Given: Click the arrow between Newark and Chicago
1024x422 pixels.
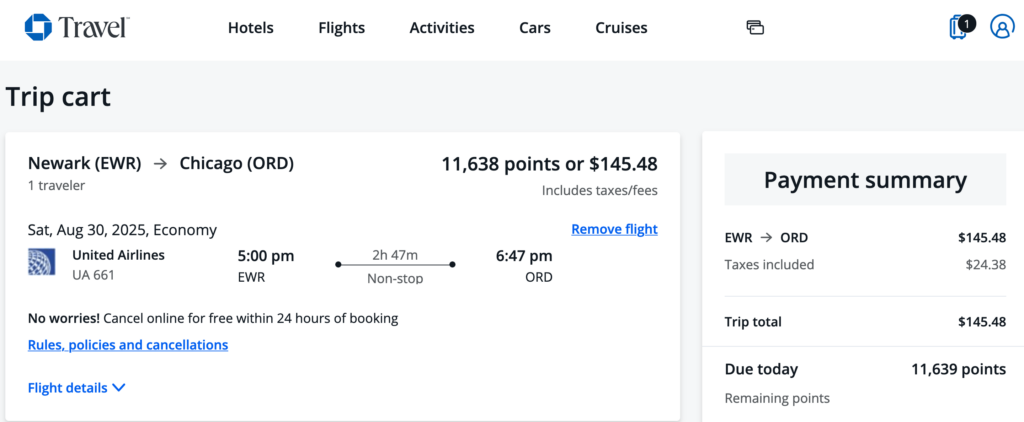Looking at the screenshot, I should [x=160, y=163].
